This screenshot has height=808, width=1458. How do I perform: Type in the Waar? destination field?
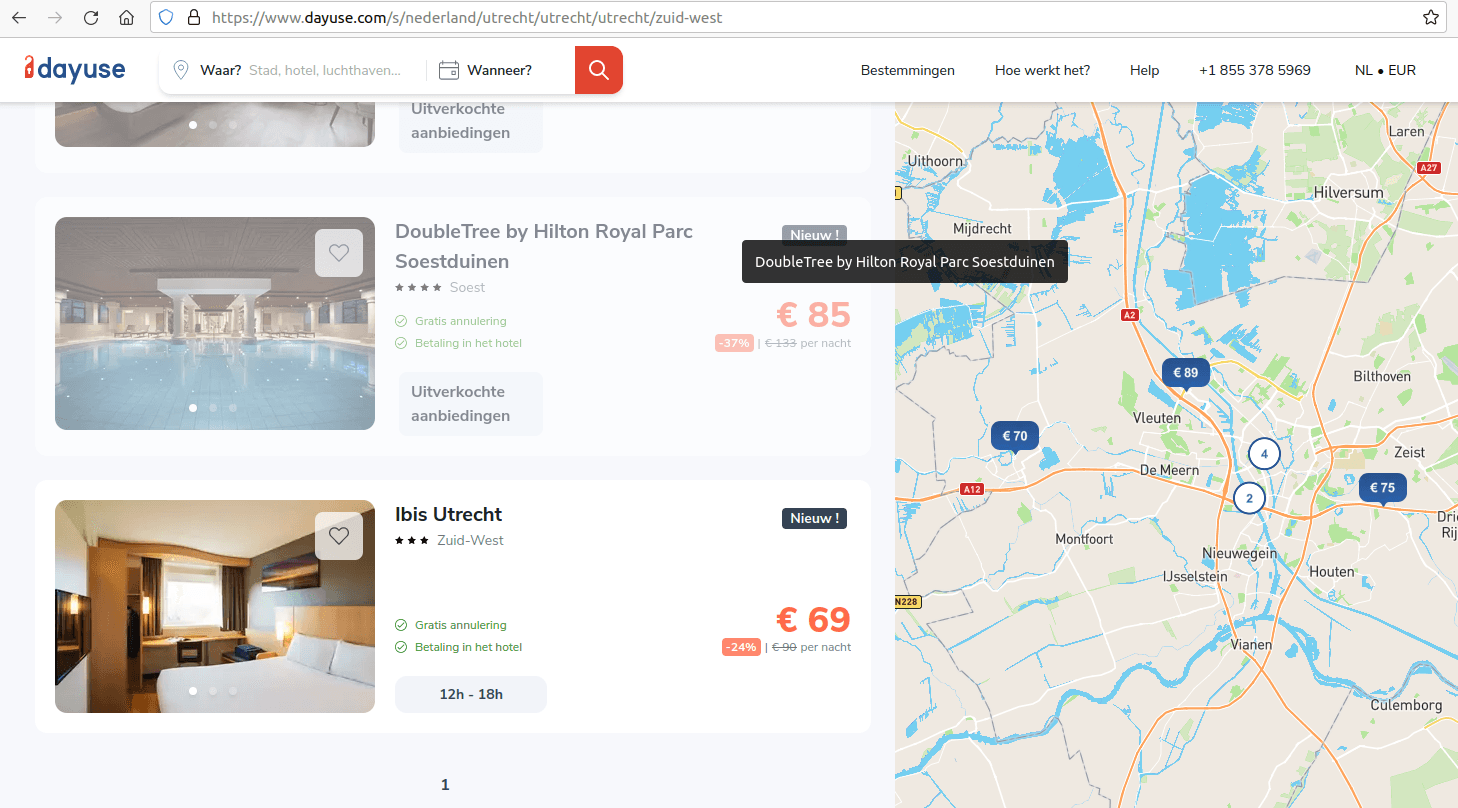tap(324, 70)
